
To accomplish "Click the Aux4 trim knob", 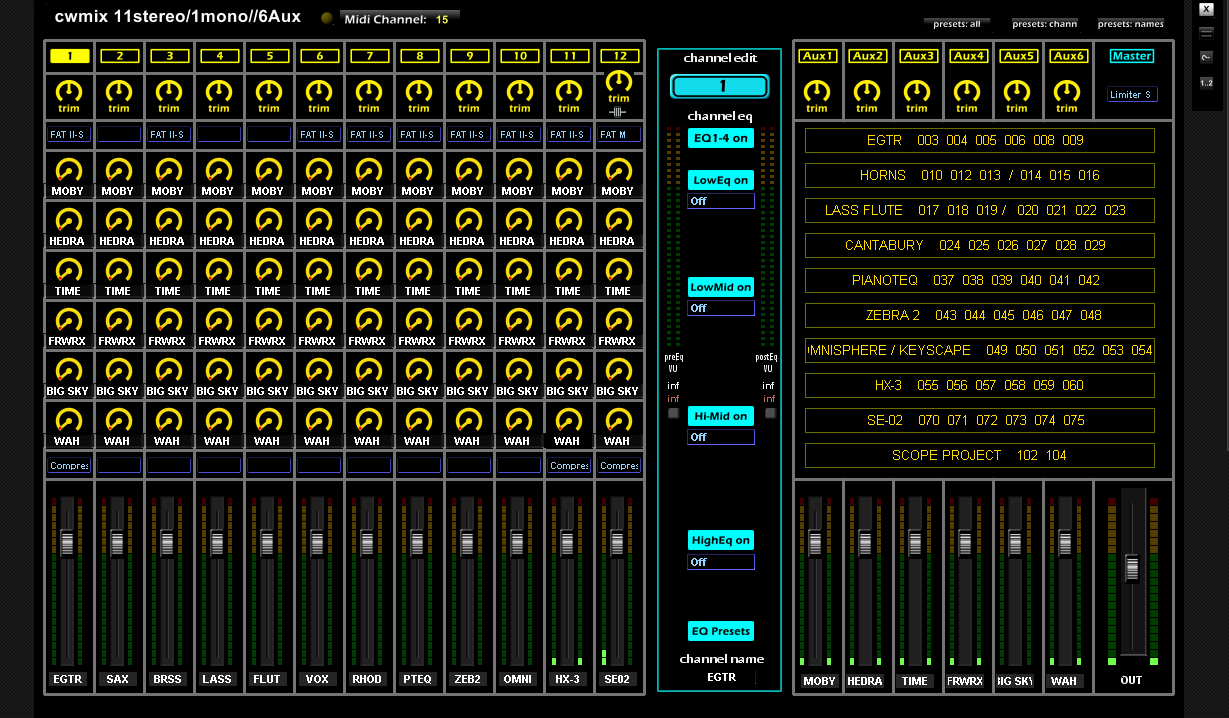I will click(x=967, y=91).
